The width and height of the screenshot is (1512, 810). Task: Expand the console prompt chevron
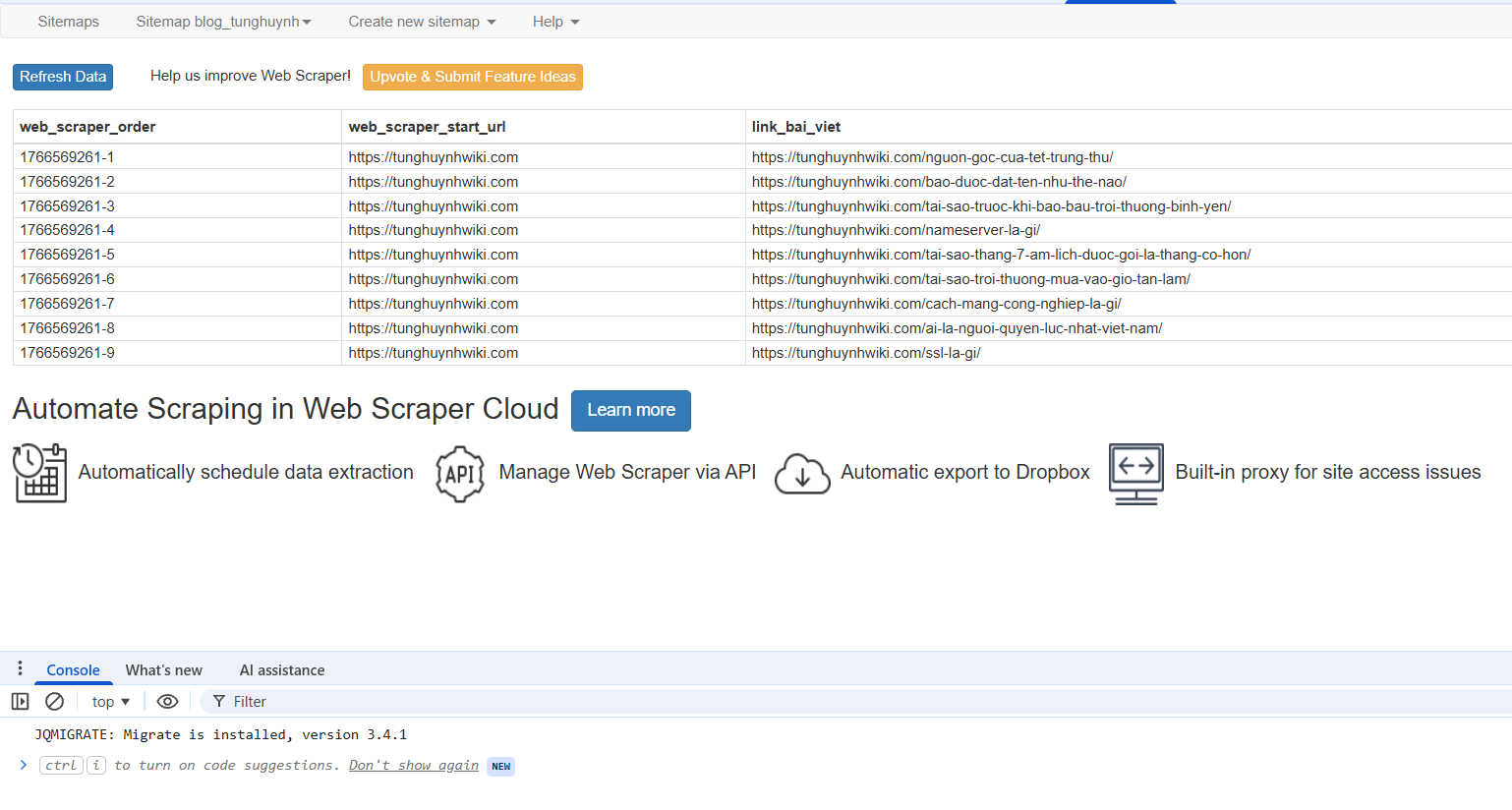24,765
